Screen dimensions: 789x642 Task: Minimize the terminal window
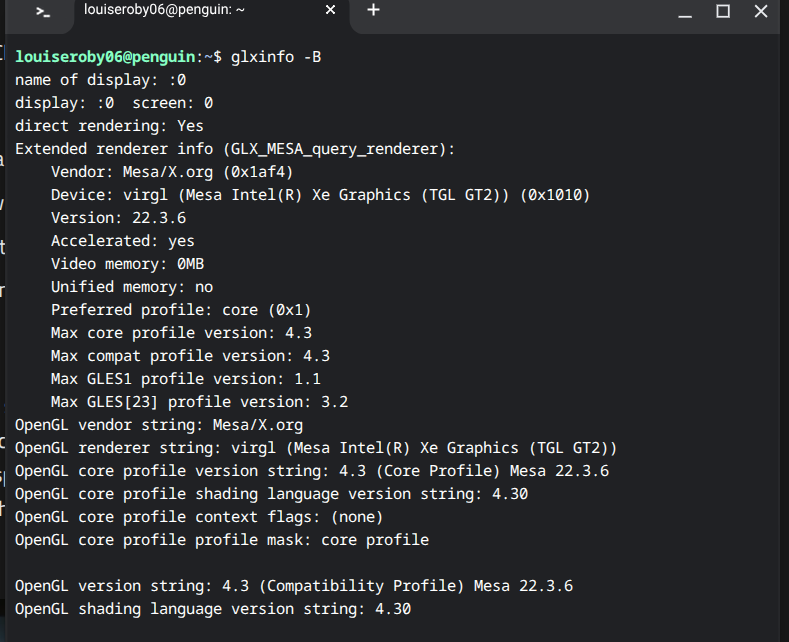(684, 11)
